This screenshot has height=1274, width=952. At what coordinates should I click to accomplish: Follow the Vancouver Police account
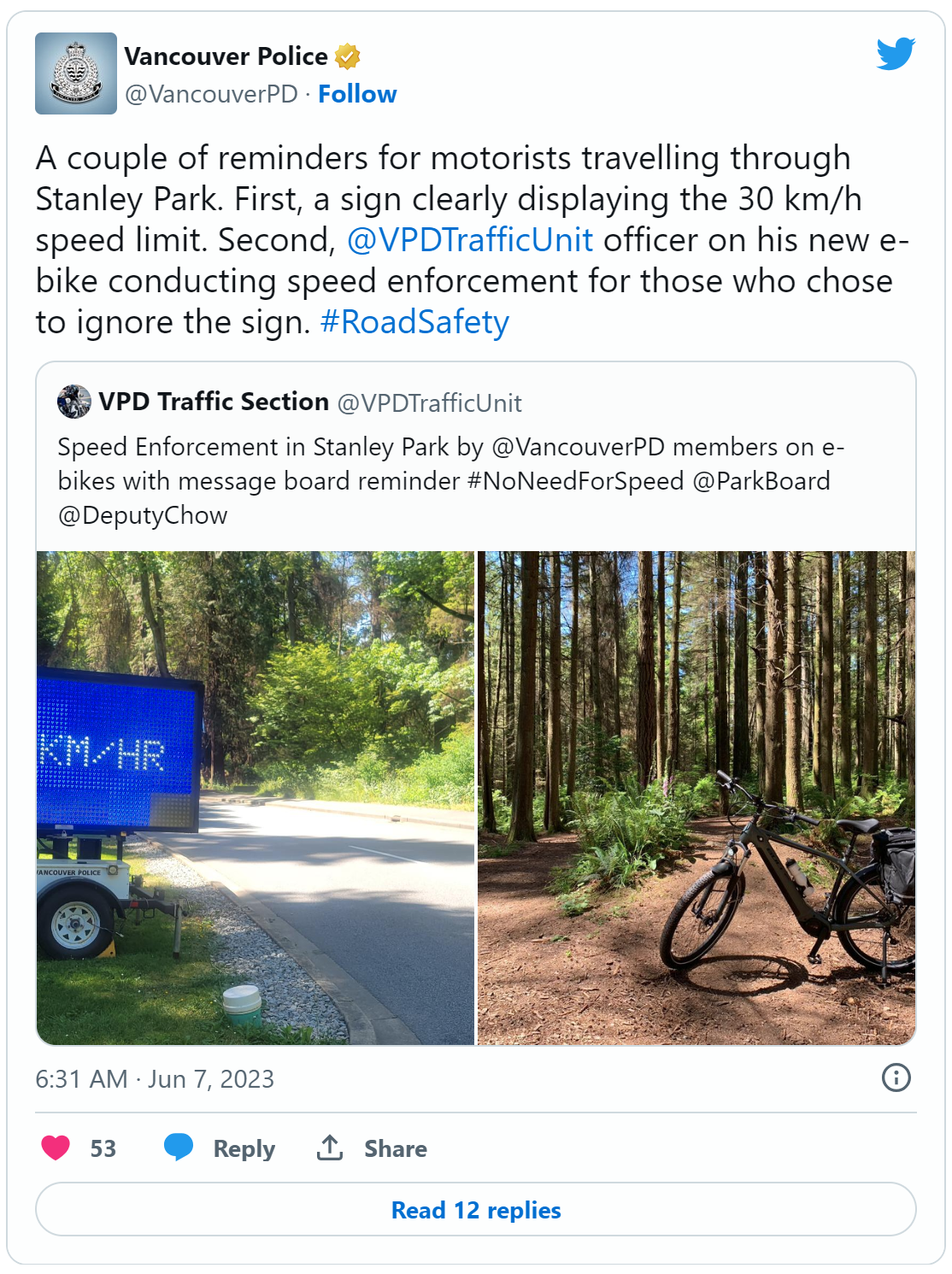click(x=357, y=94)
